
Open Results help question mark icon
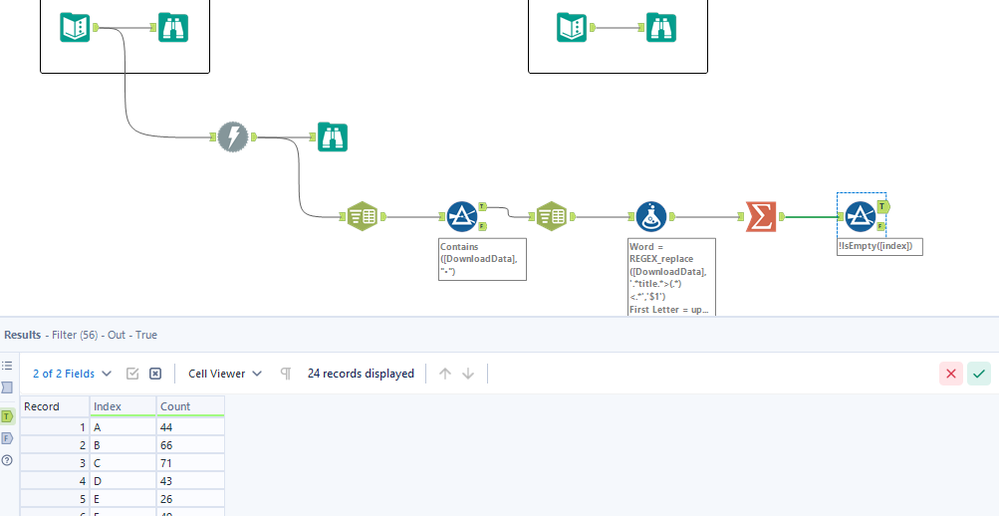(7, 460)
